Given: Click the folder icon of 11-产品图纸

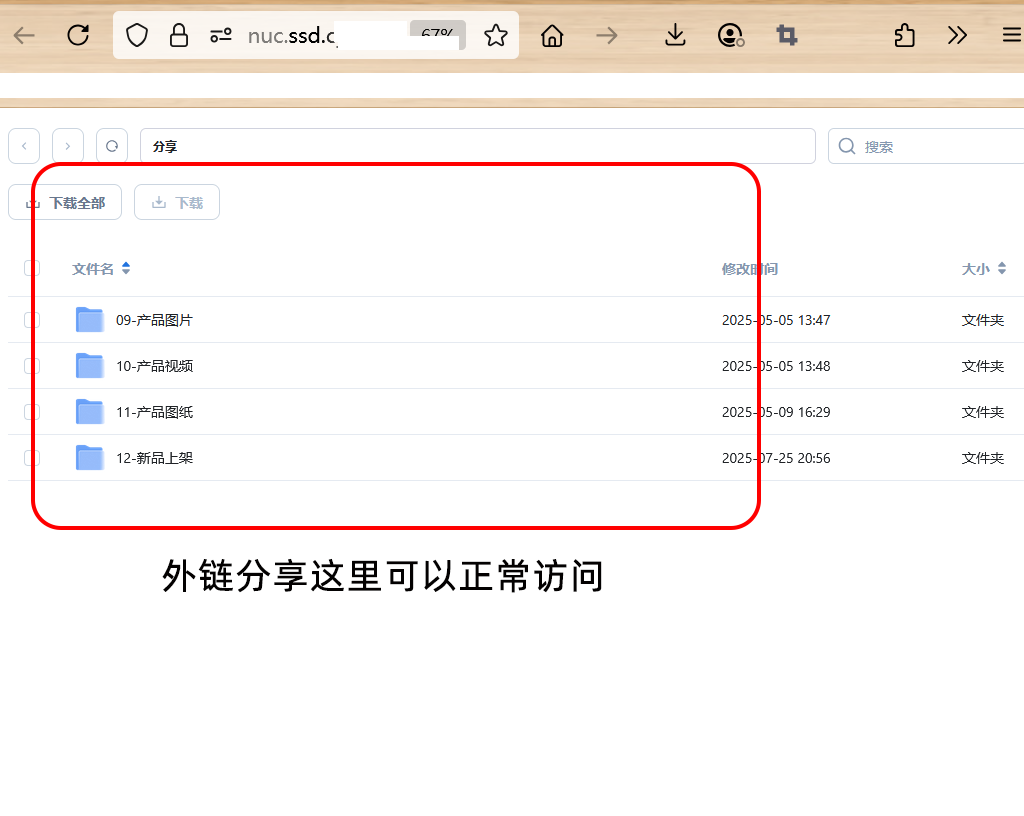Looking at the screenshot, I should tap(89, 412).
